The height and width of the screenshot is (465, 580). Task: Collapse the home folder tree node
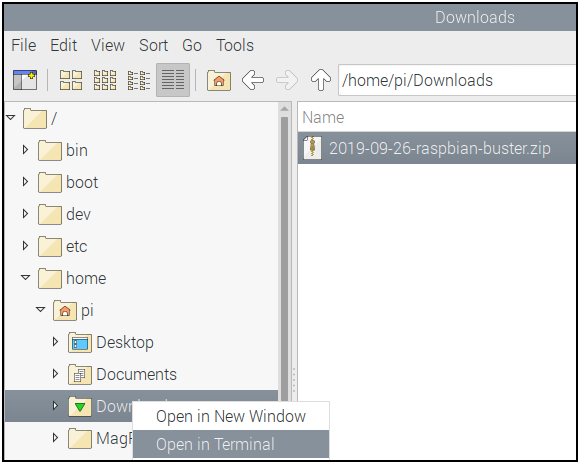pyautogui.click(x=25, y=277)
